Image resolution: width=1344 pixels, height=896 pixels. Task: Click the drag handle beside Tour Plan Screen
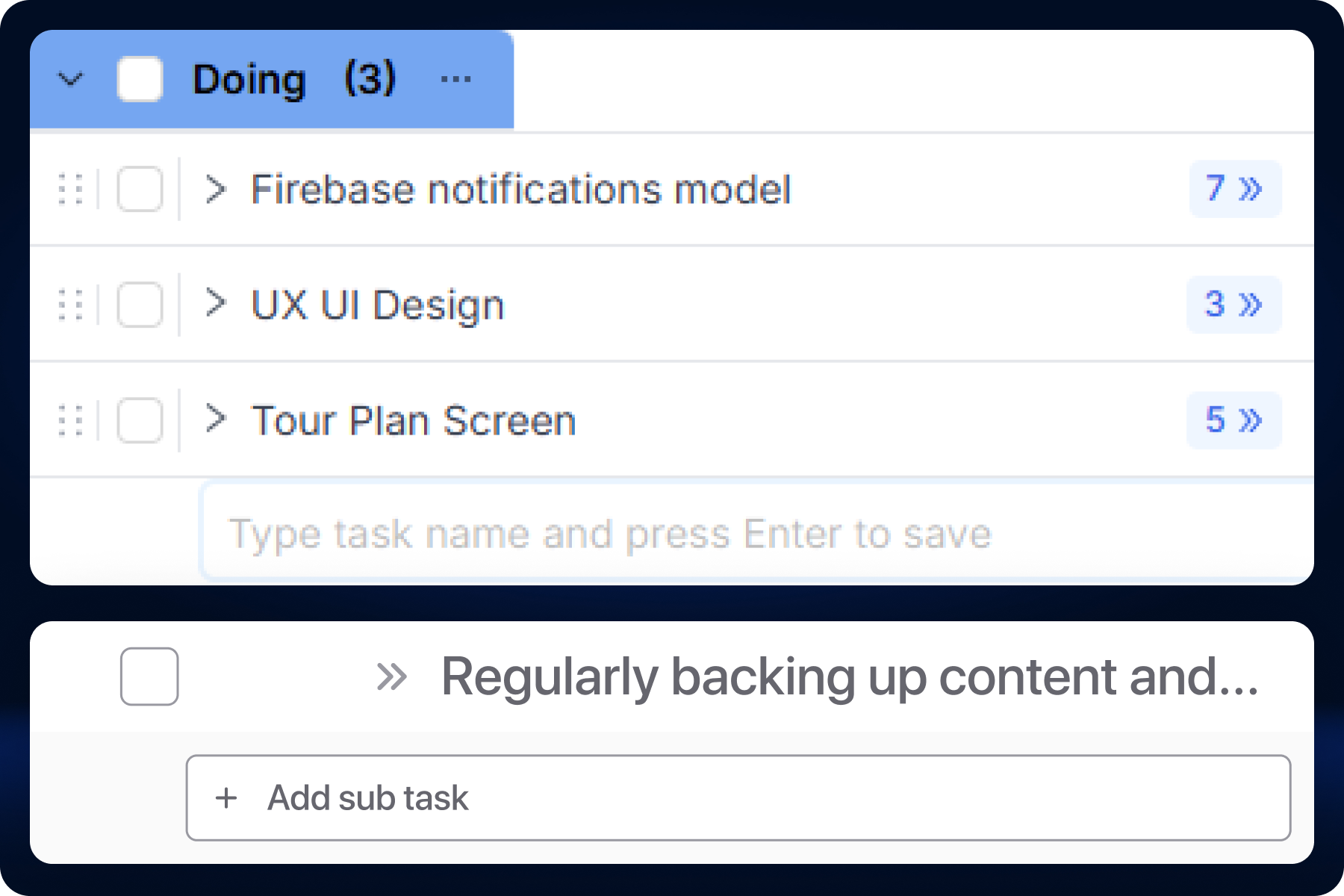click(x=69, y=419)
